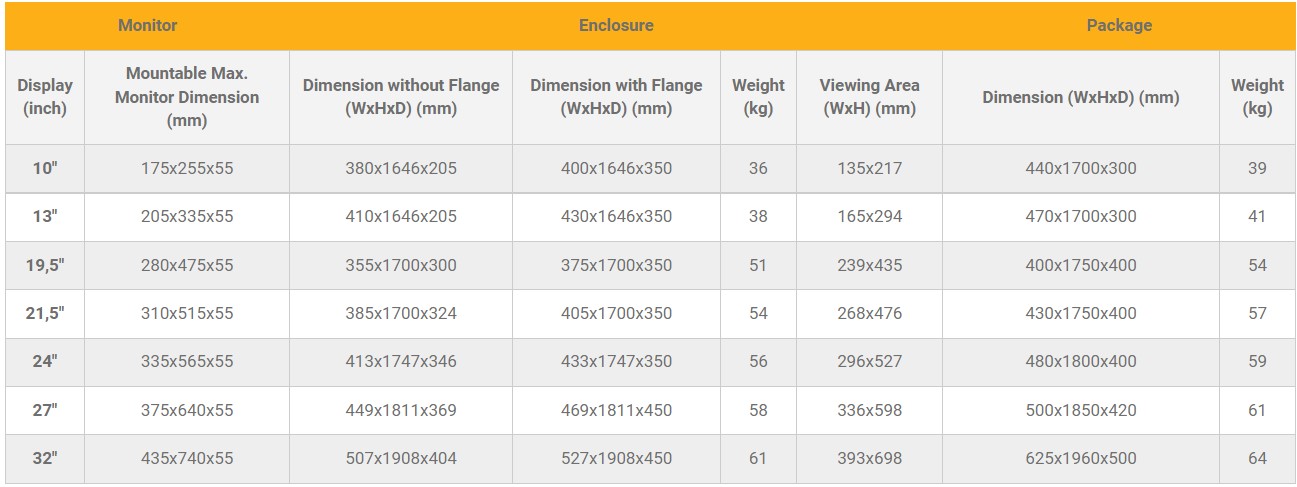Click the Enclosure group header
The image size is (1297, 487).
616,25
